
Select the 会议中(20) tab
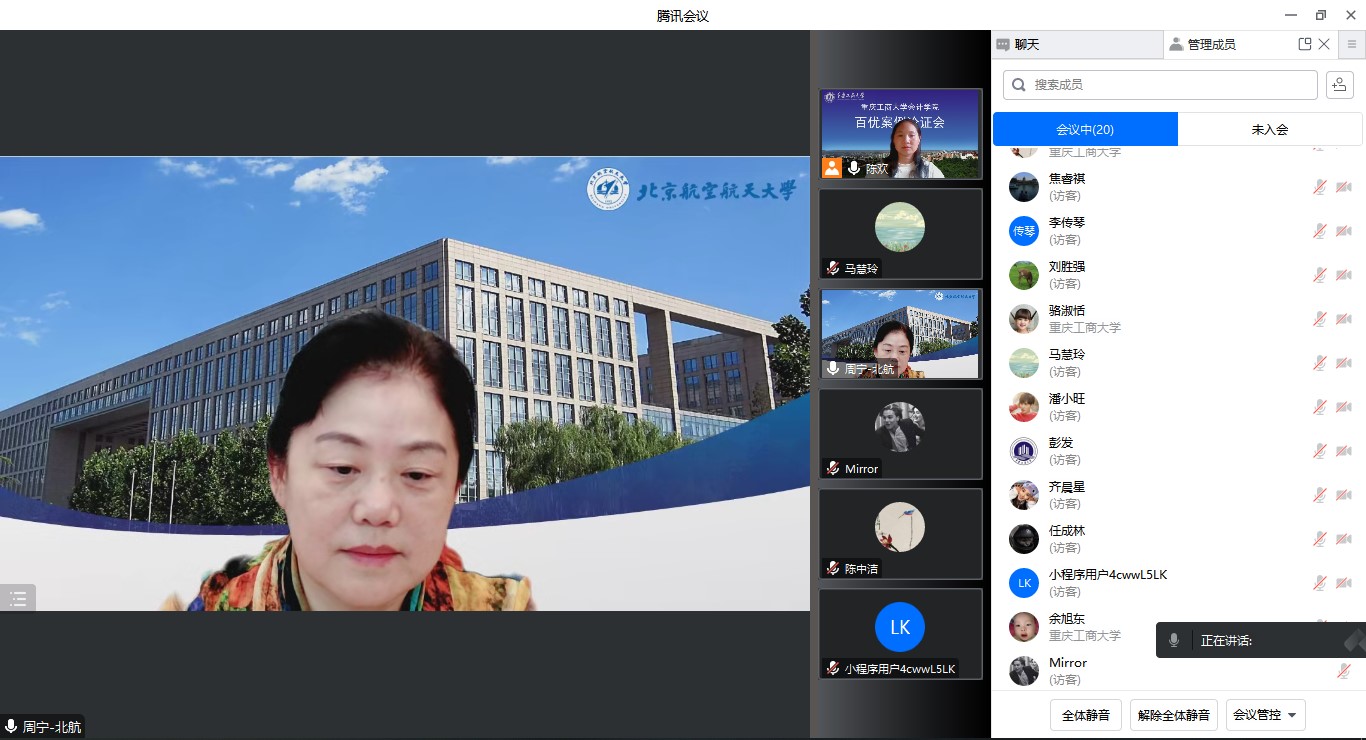(1085, 129)
